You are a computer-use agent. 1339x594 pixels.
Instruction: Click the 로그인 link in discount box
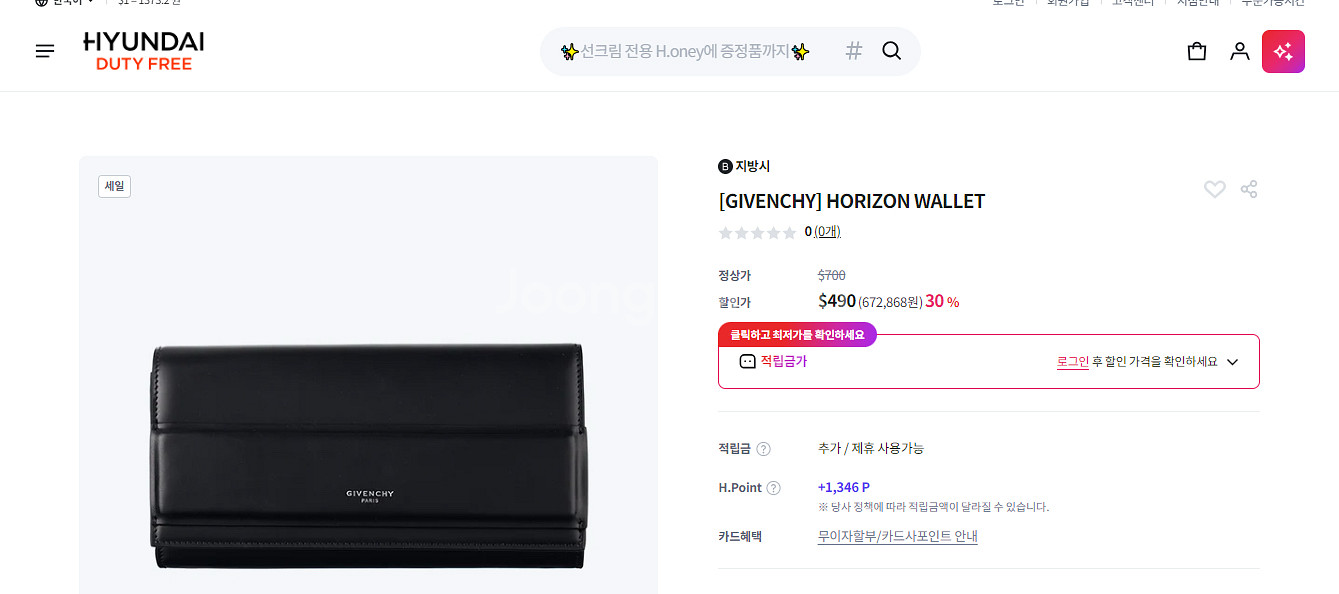(1073, 362)
